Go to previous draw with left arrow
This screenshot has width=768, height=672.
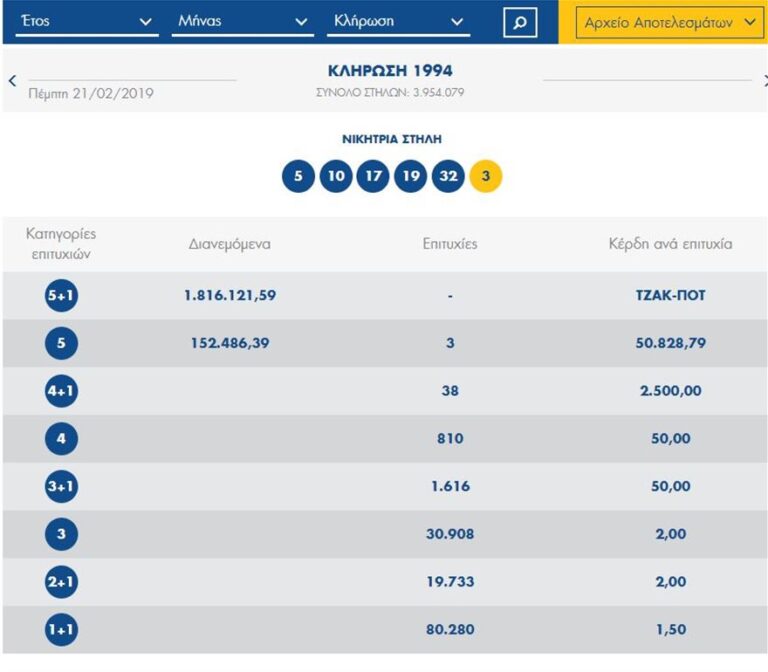click(x=12, y=81)
